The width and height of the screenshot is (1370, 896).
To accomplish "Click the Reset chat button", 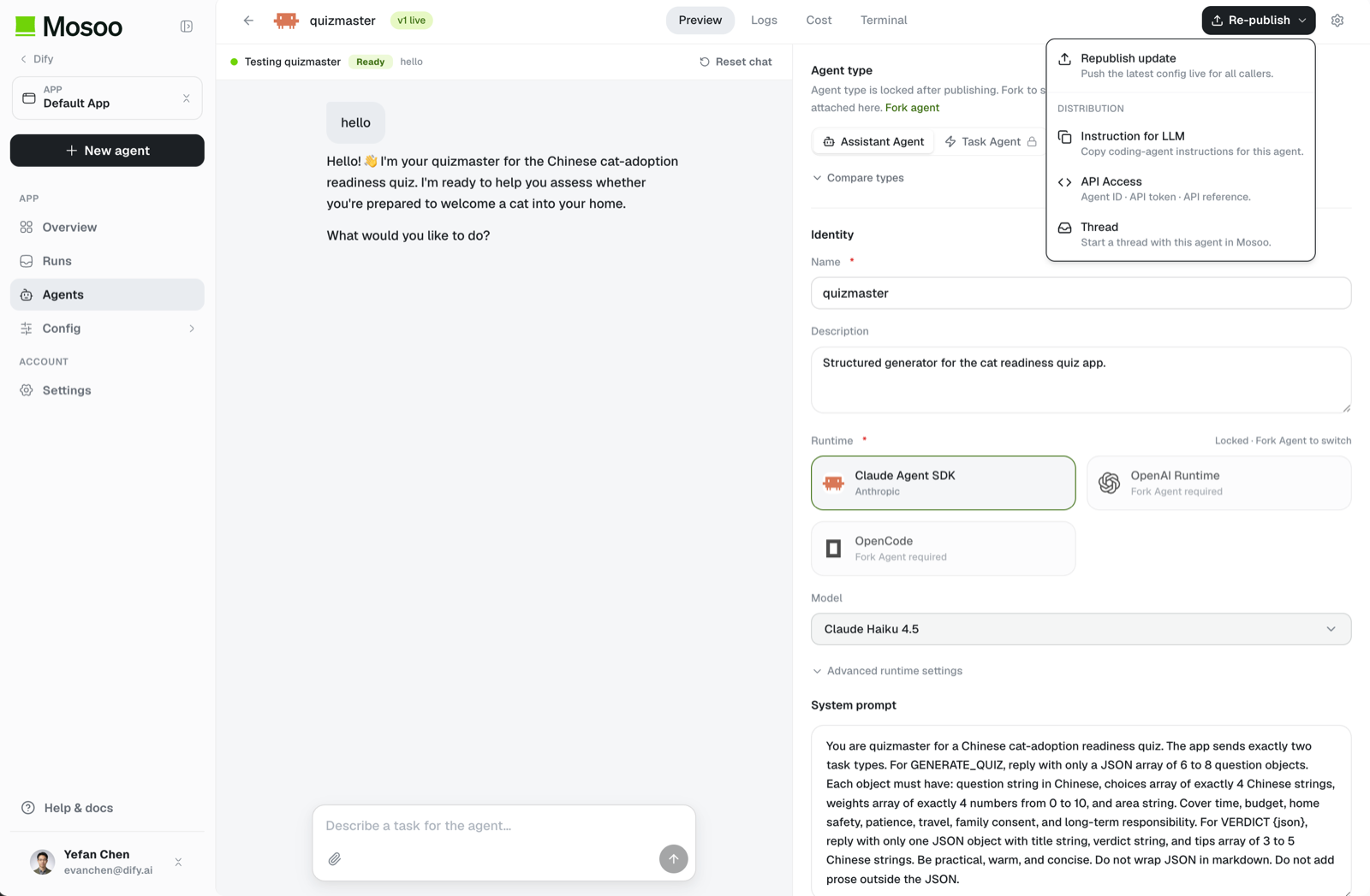I will point(736,62).
